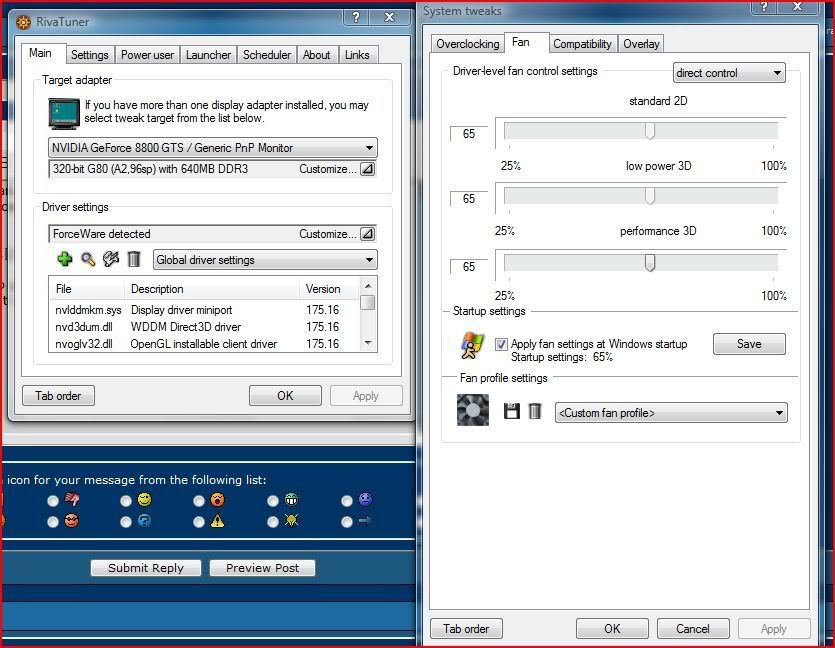Switch to the Compatibility tab

tap(582, 44)
